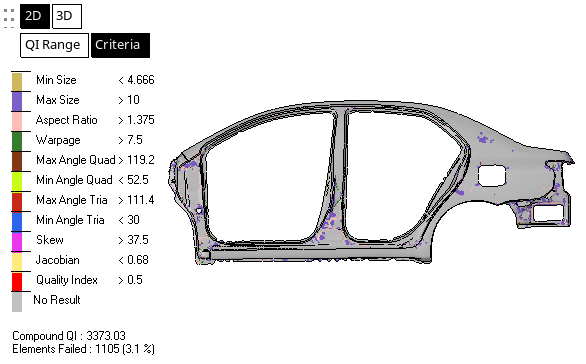The width and height of the screenshot is (586, 364).
Task: Click the Max Angle Quad brown swatch
Action: click(x=17, y=161)
